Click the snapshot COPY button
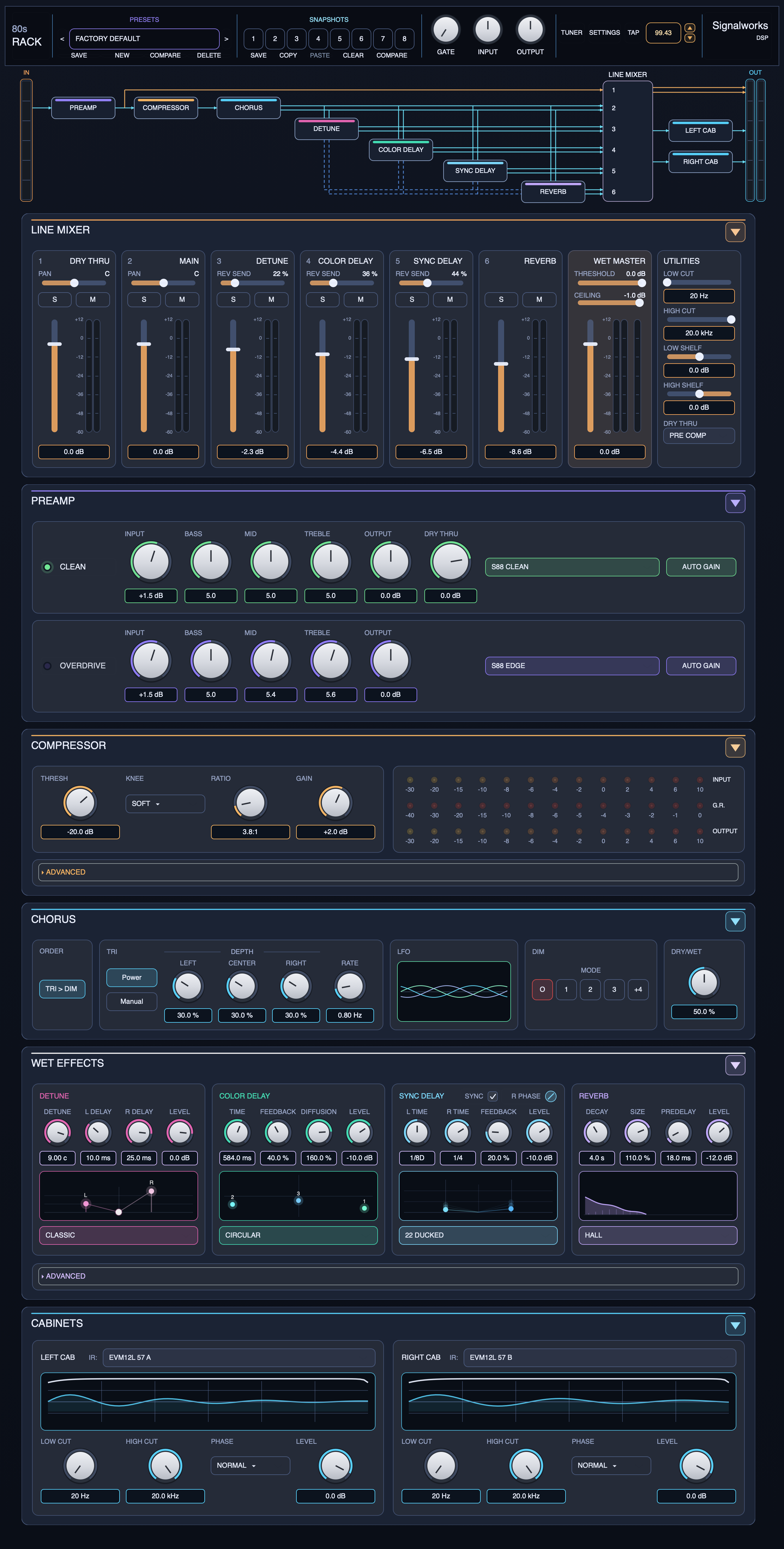 288,55
